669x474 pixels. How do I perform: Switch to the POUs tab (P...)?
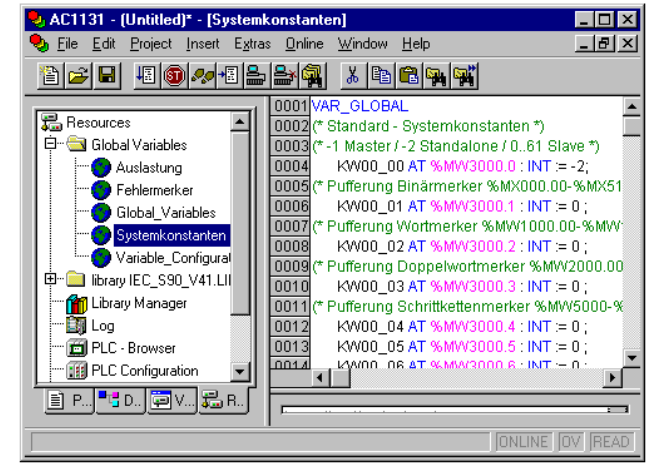pyautogui.click(x=70, y=401)
